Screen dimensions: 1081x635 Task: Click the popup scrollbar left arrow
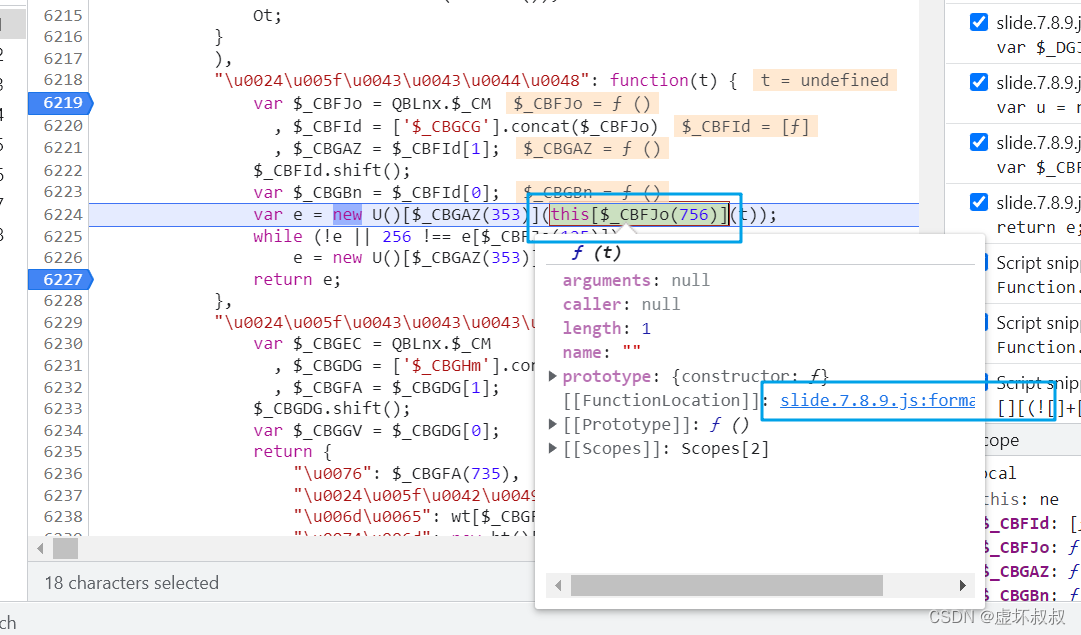pyautogui.click(x=558, y=585)
